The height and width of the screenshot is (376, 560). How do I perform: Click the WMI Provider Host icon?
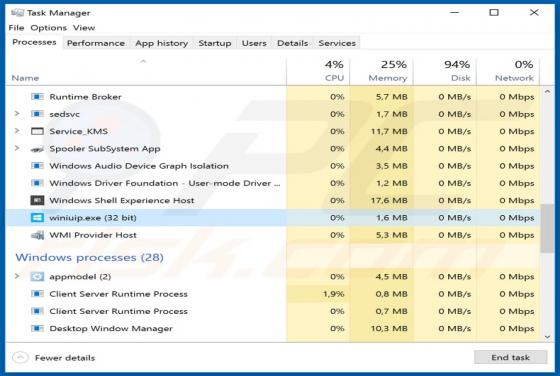pos(37,235)
